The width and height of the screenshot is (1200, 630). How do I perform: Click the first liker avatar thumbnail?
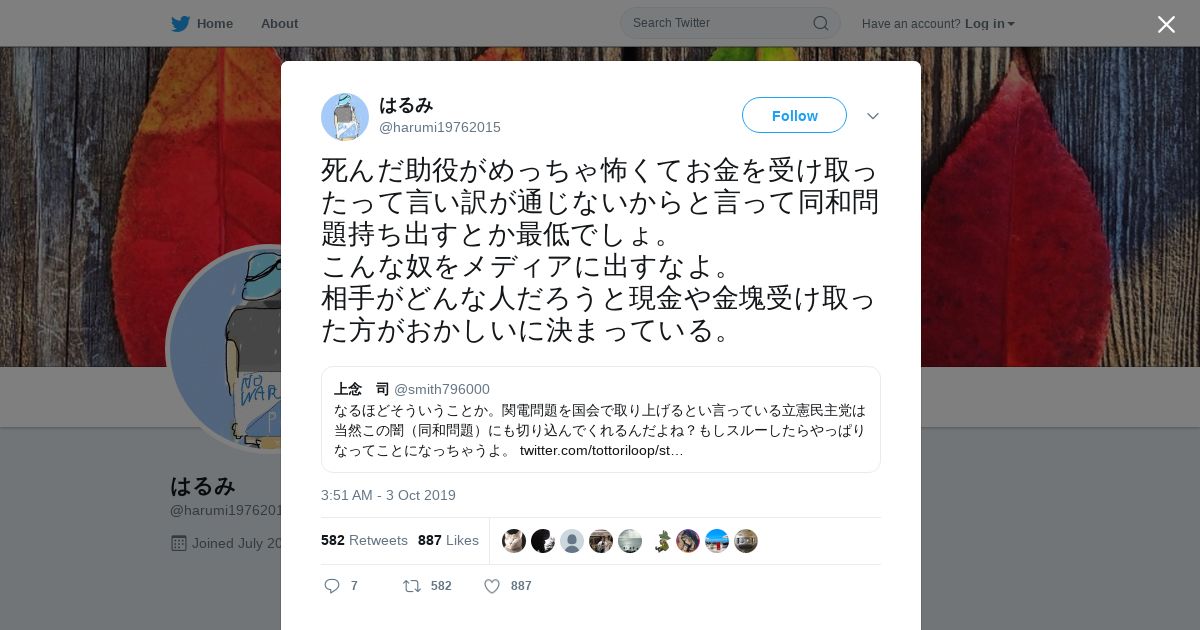(x=514, y=541)
